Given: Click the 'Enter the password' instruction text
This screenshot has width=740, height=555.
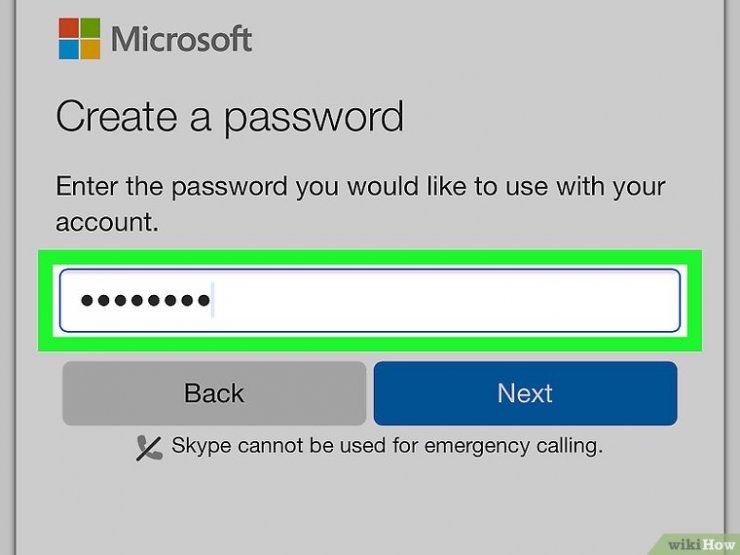Looking at the screenshot, I should pyautogui.click(x=361, y=204).
